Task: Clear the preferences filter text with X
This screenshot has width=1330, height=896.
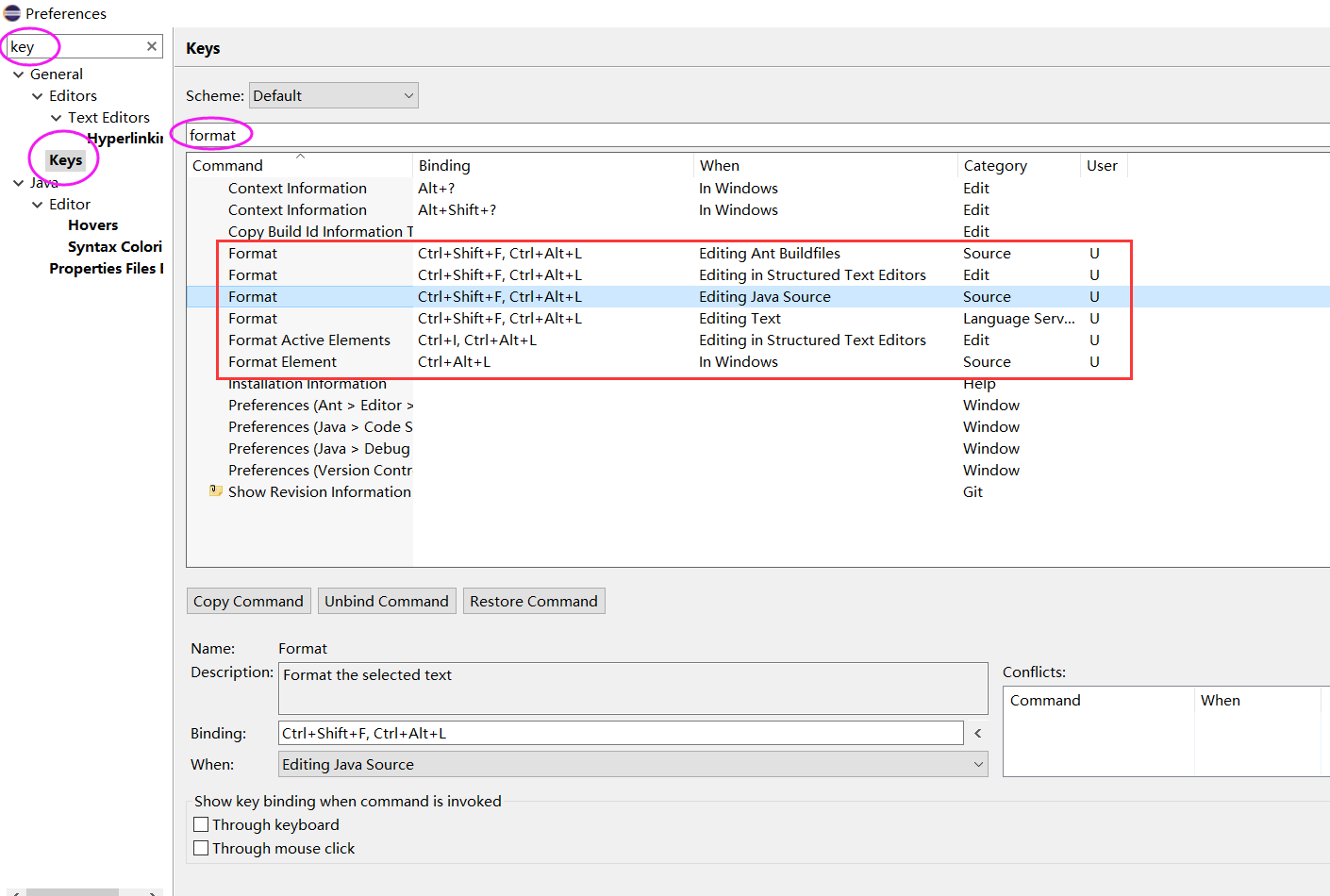Action: point(152,46)
